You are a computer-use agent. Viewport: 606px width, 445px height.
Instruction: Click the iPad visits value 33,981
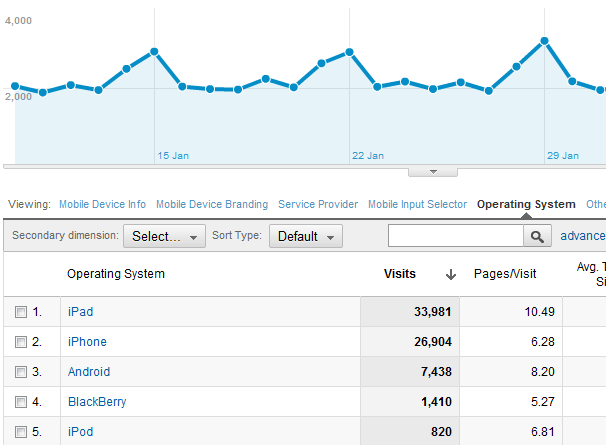coord(432,312)
